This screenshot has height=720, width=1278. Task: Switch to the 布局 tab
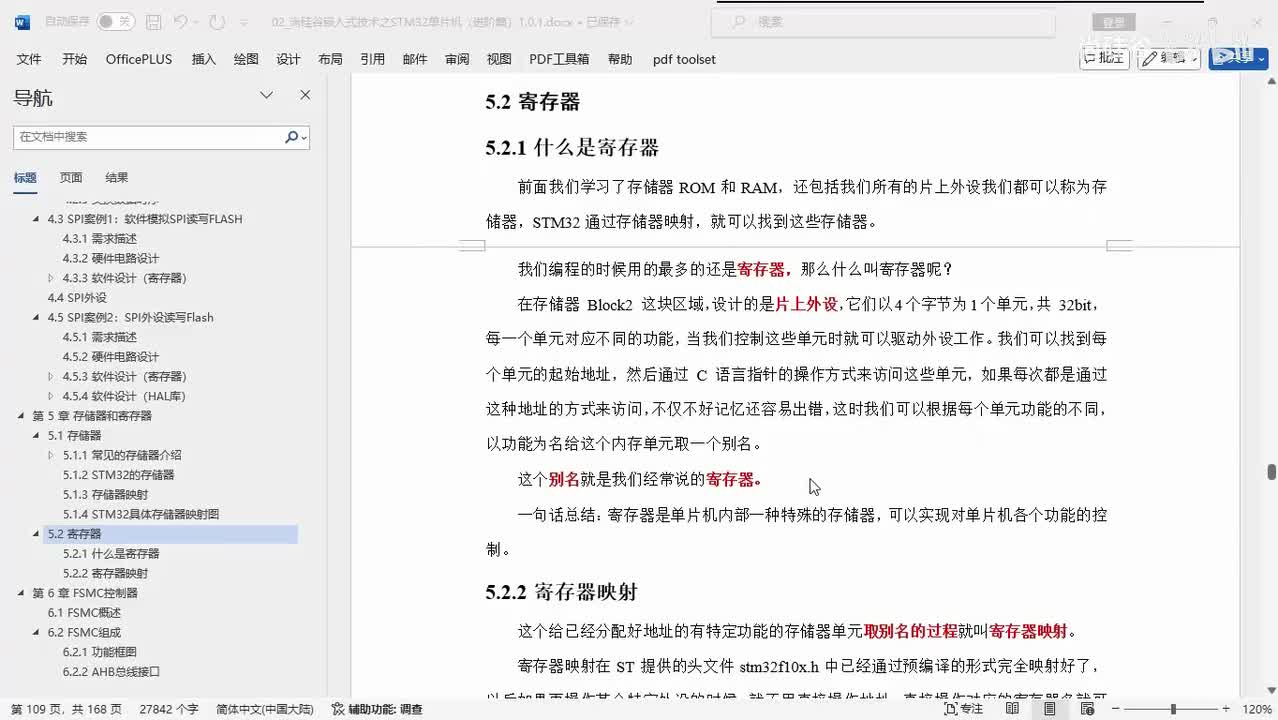(330, 59)
